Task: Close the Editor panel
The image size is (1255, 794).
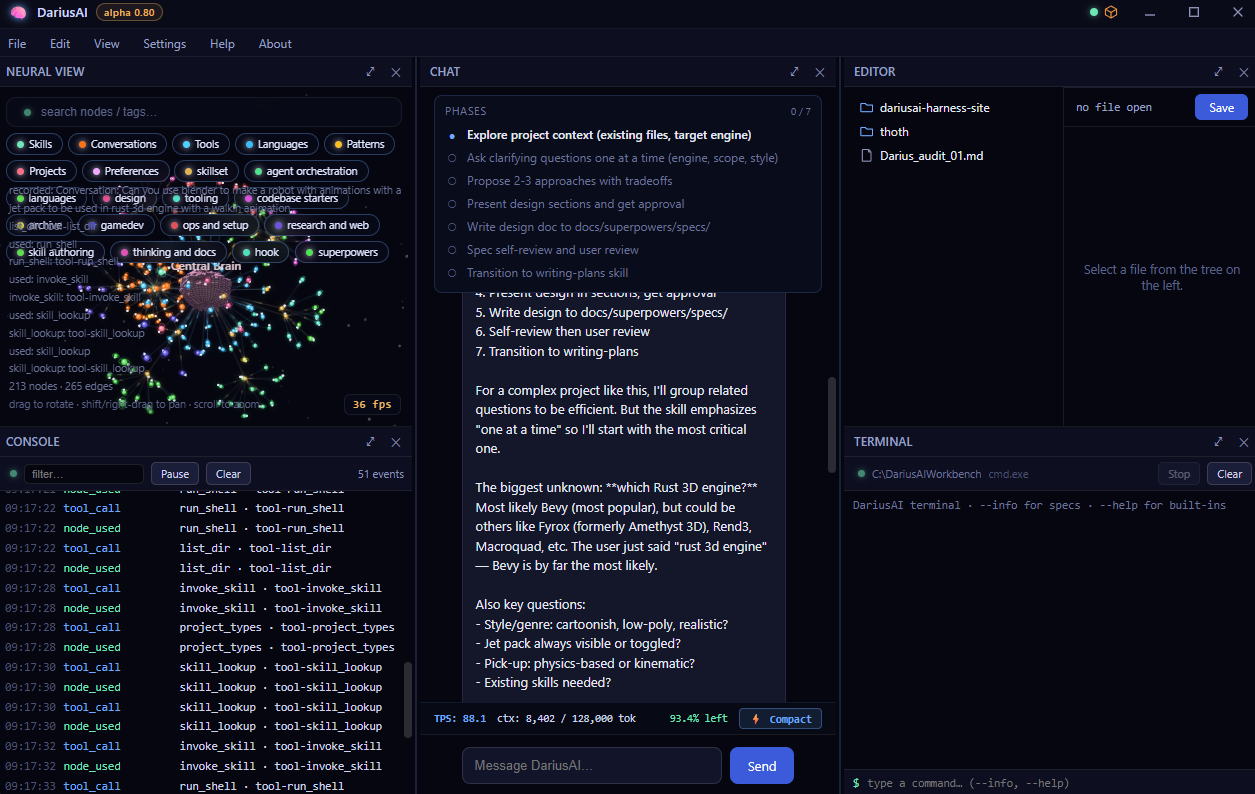Action: pos(1244,72)
